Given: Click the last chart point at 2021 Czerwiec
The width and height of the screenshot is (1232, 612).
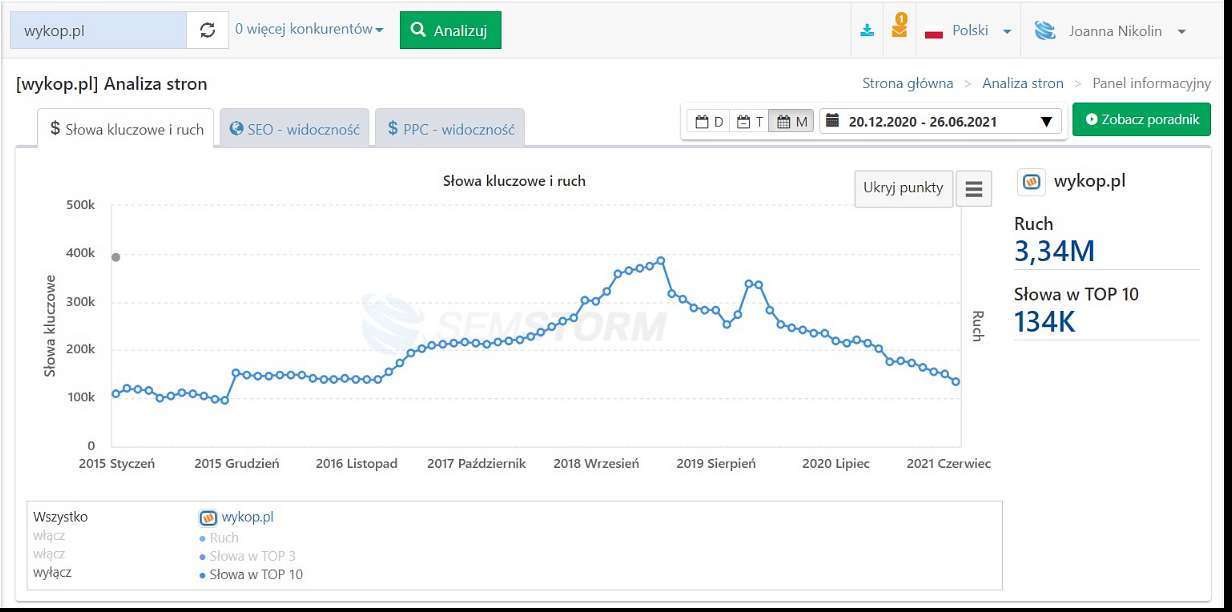Looking at the screenshot, I should pos(956,381).
